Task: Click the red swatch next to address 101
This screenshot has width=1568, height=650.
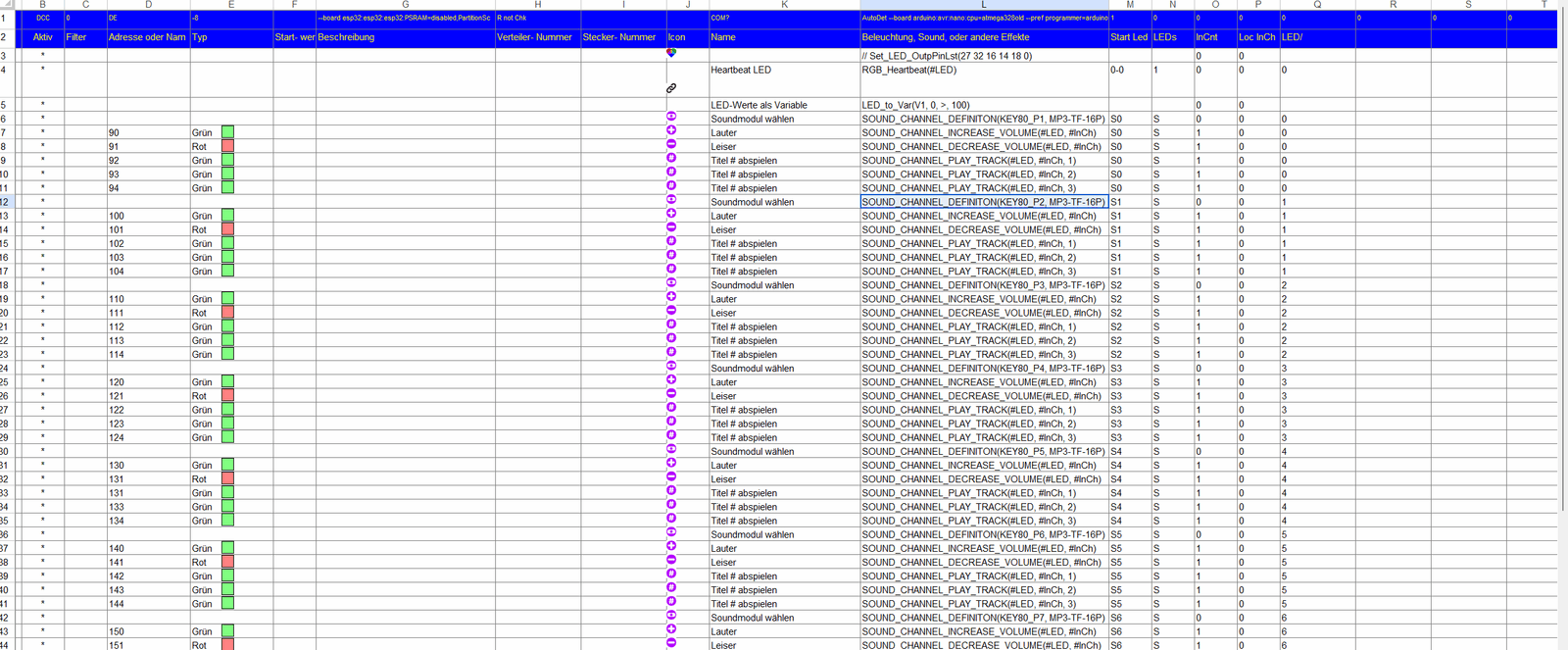Action: pos(227,229)
